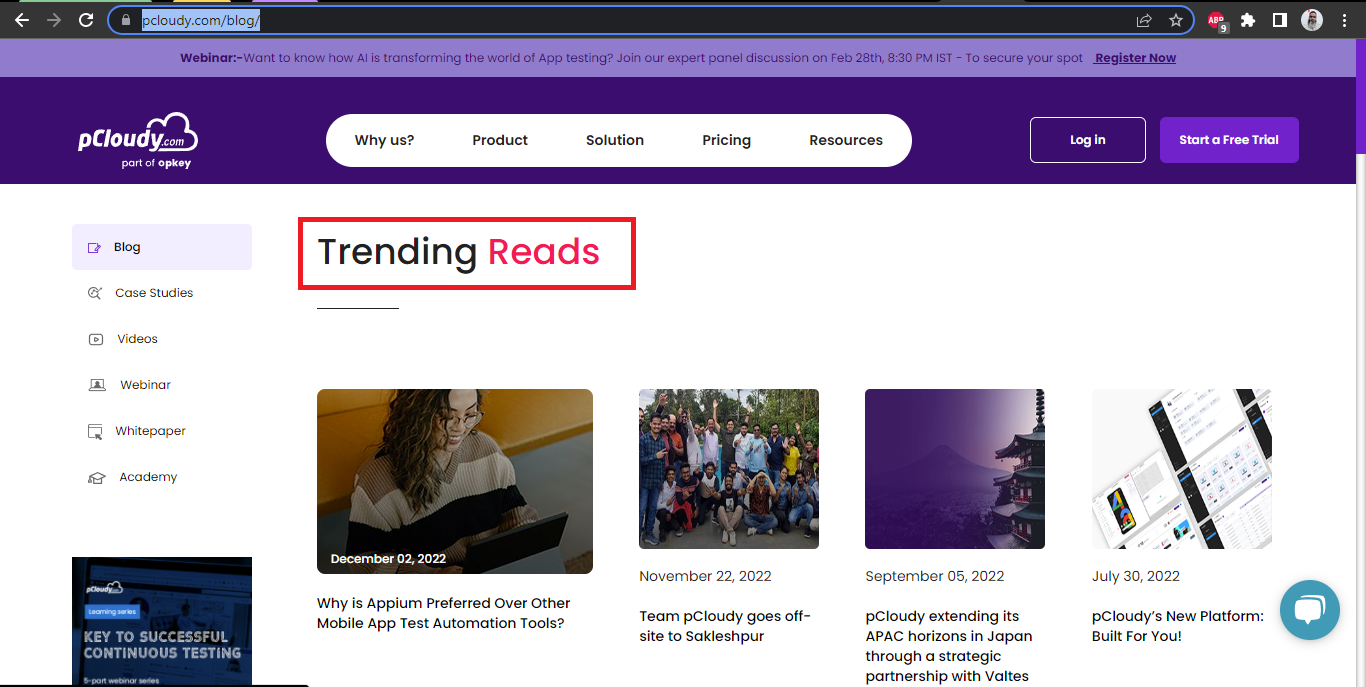Open the Japan pagoda article thumbnail

[x=955, y=469]
